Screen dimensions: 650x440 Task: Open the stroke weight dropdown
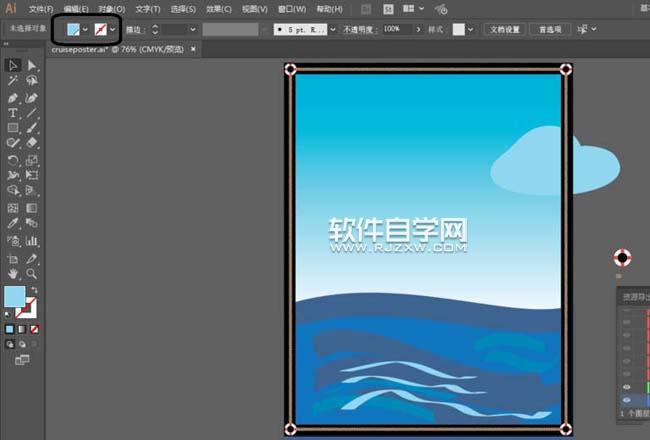193,29
